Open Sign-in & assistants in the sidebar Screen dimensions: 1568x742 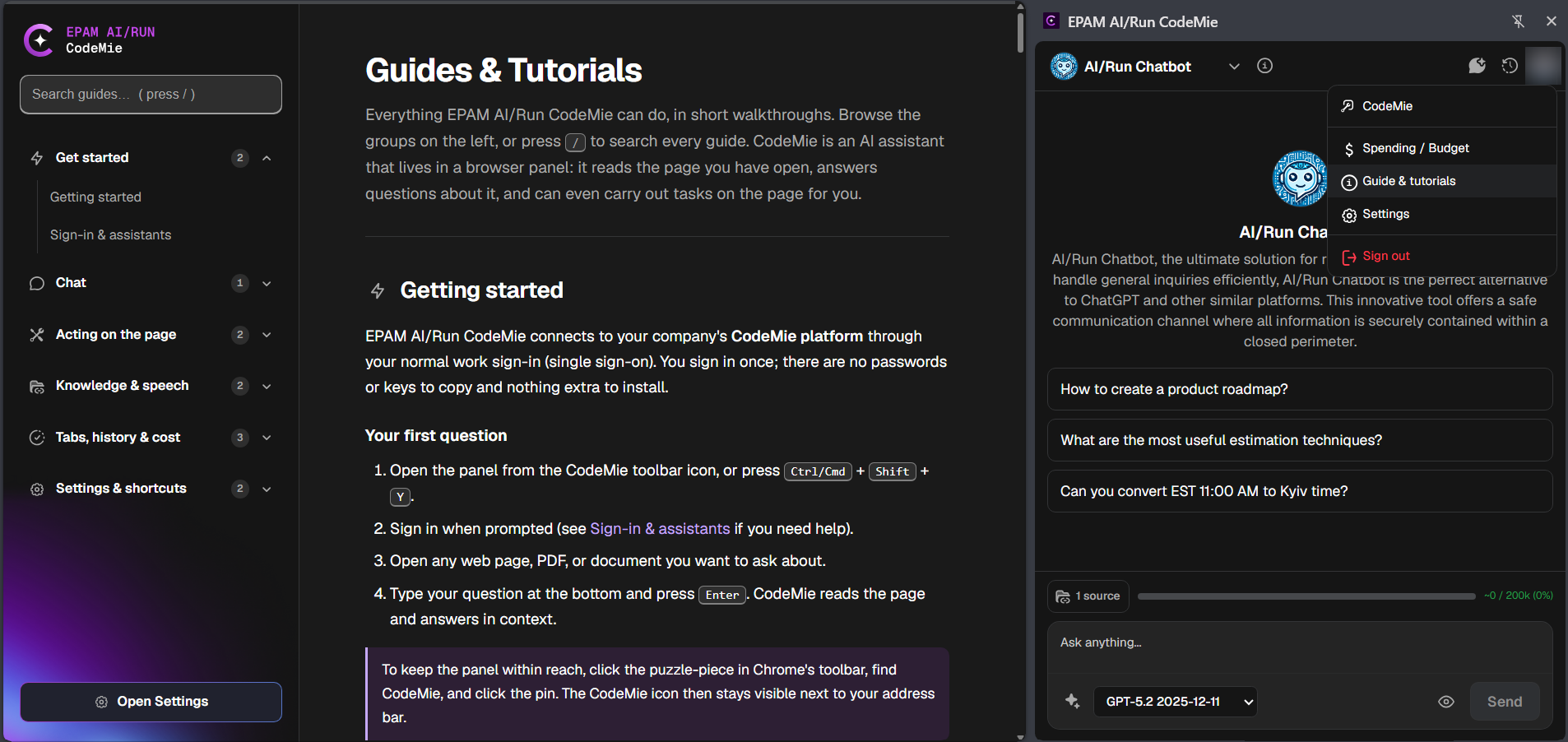click(110, 234)
